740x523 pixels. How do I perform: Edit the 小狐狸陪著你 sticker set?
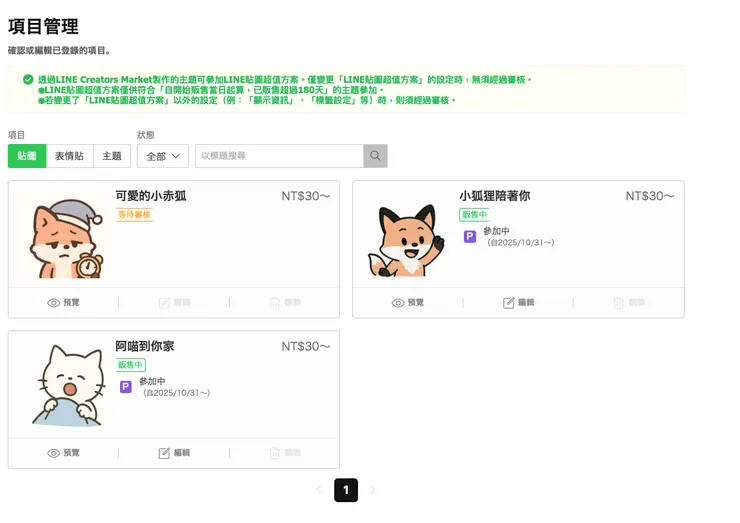coord(518,303)
